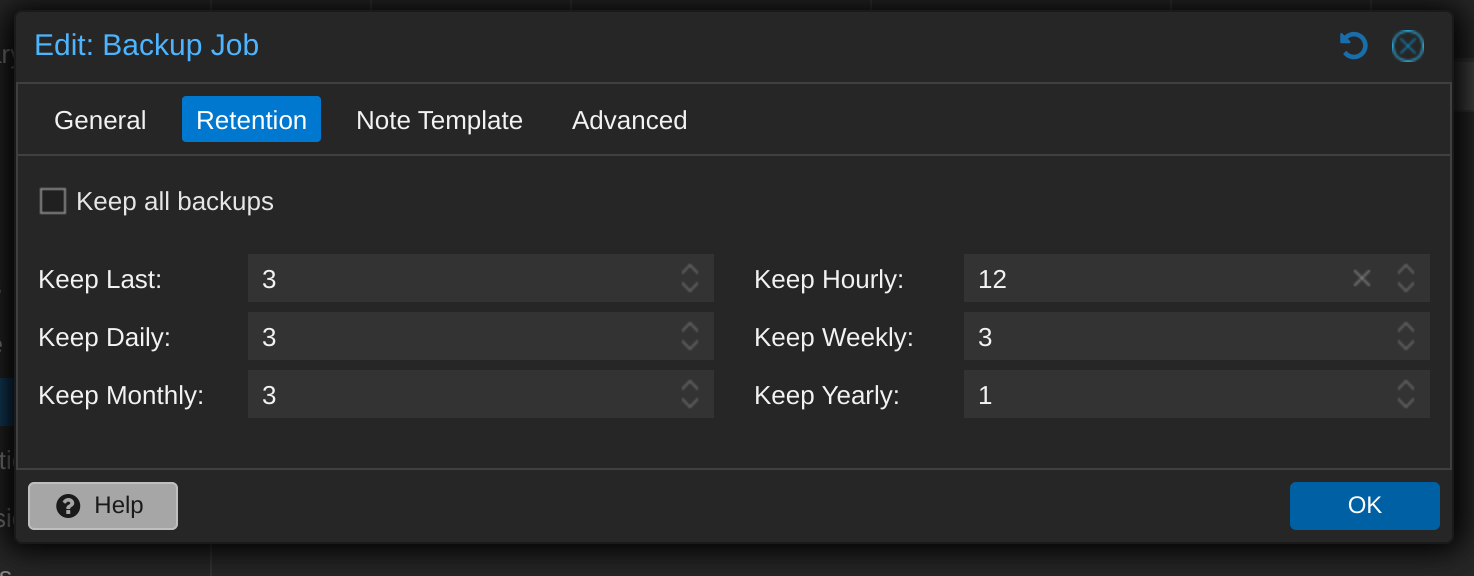Decrease Keep Last using down arrow

coord(690,287)
